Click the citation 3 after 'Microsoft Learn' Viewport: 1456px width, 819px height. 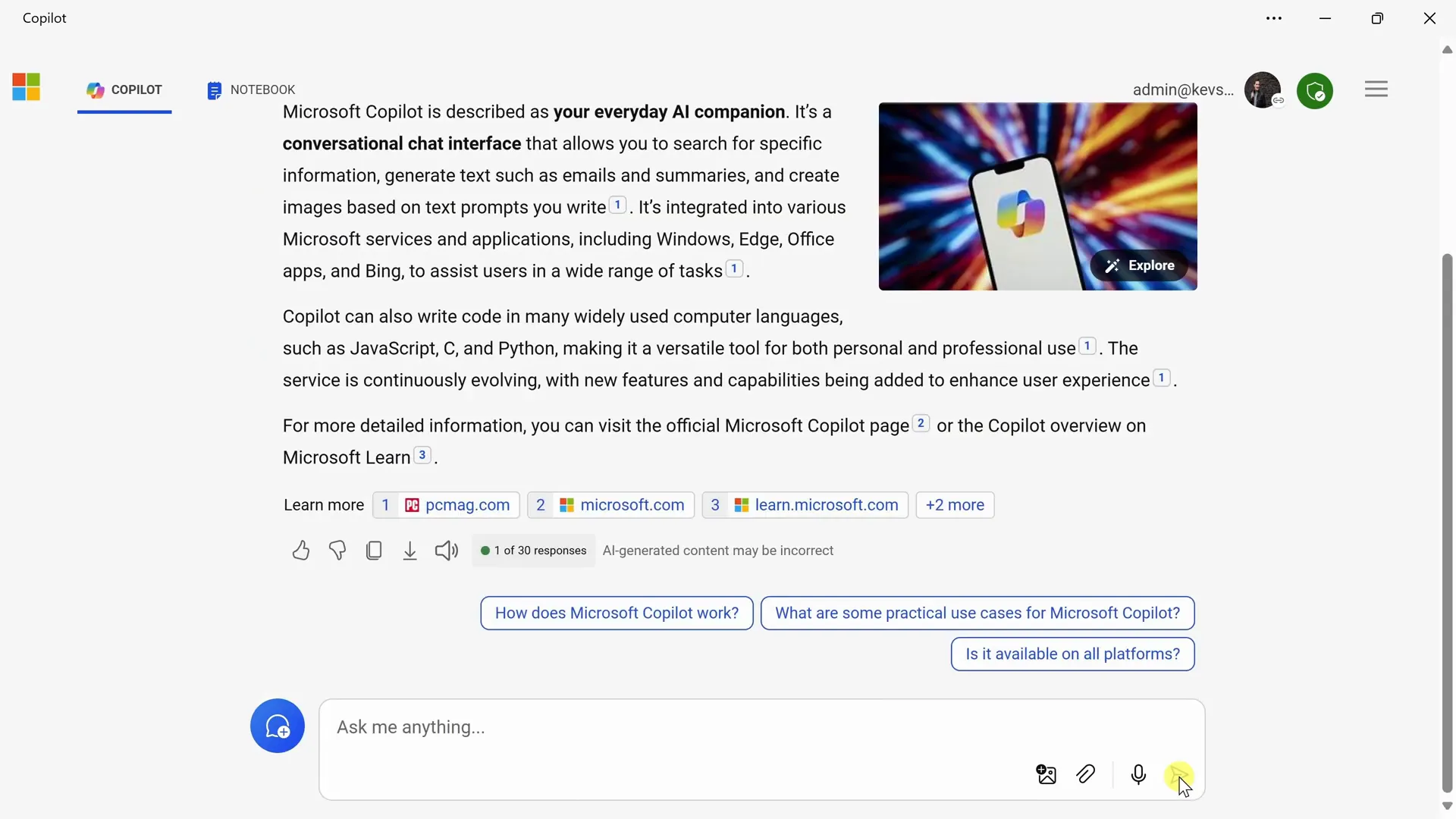422,455
